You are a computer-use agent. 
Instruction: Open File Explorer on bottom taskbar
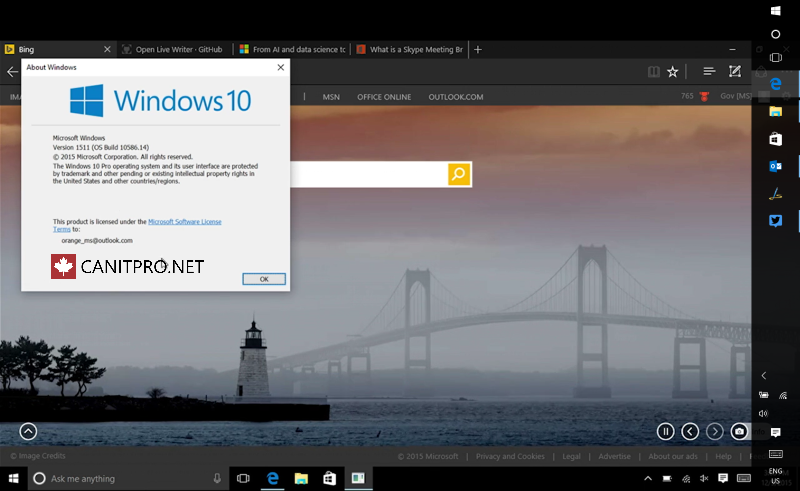click(301, 478)
